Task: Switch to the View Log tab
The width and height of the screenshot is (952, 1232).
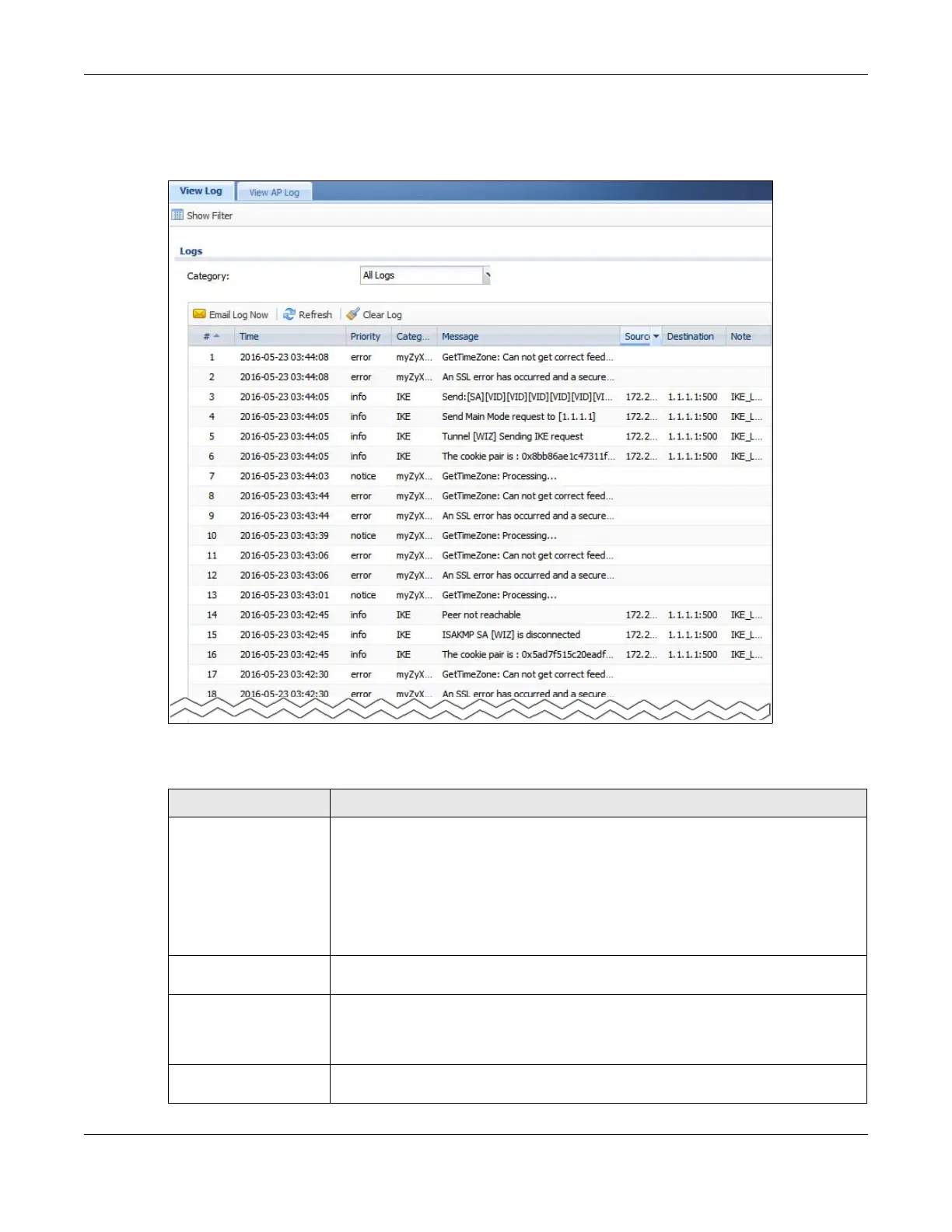Action: point(201,191)
